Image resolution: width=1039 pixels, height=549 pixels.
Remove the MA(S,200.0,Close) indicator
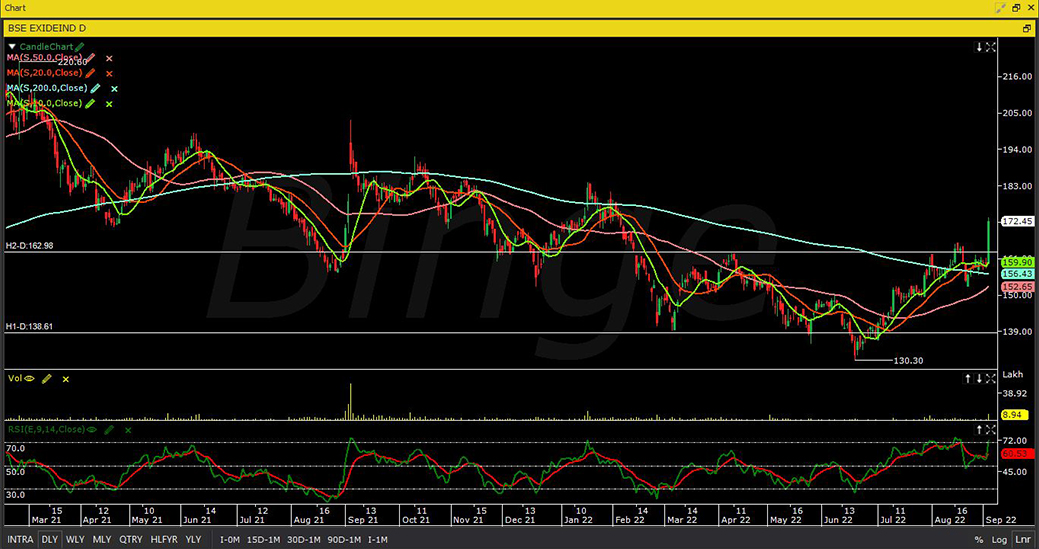pos(114,89)
